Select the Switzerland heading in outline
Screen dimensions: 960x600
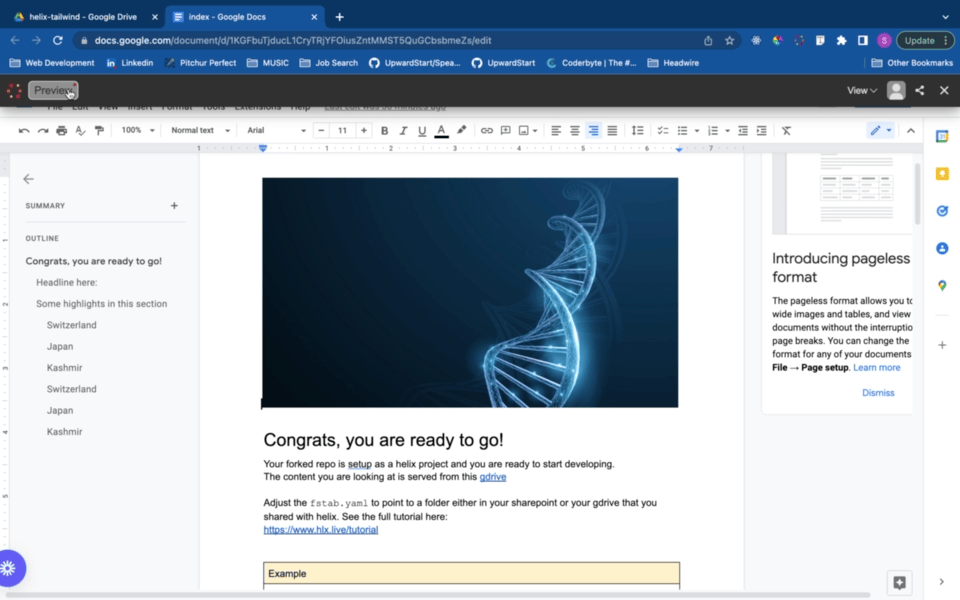71,325
